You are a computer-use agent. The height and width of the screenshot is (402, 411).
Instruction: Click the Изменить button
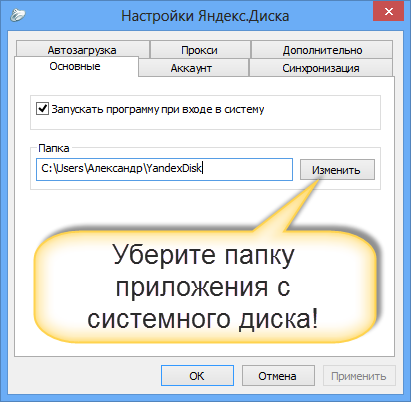(x=337, y=170)
